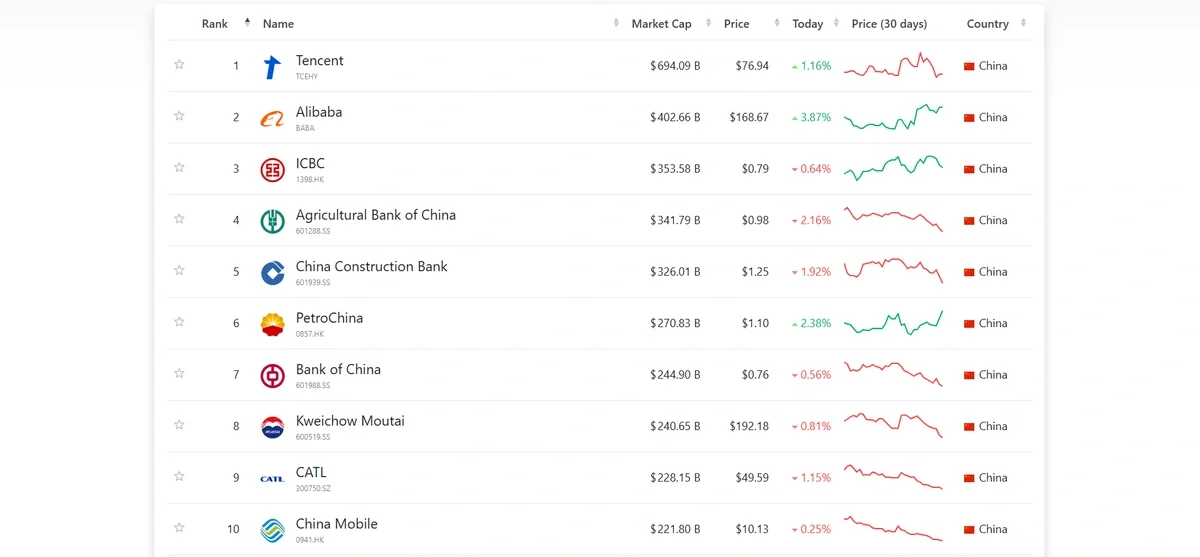Add Bank of China to favorites
The width and height of the screenshot is (1200, 557).
[x=179, y=374]
